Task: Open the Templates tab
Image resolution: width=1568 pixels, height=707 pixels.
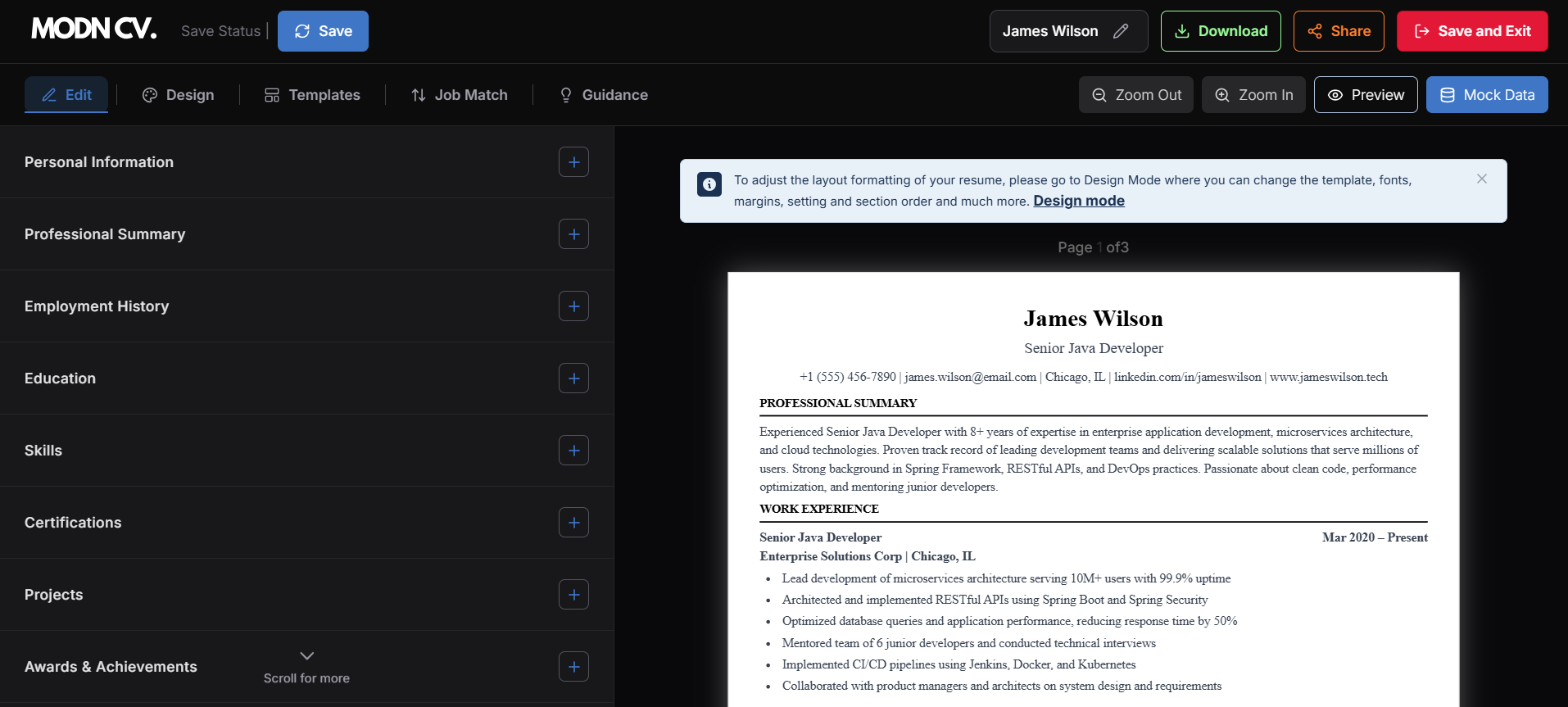Action: pyautogui.click(x=312, y=95)
